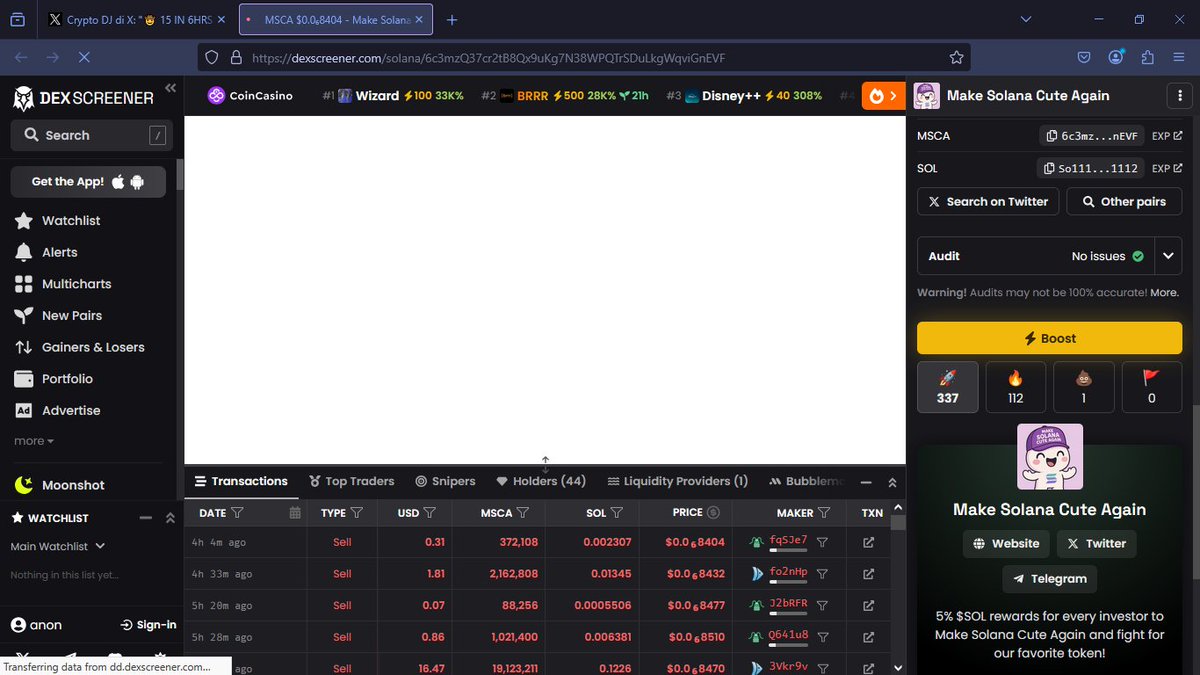The width and height of the screenshot is (1200, 675).
Task: Switch to the Top Traders tab
Action: (351, 481)
